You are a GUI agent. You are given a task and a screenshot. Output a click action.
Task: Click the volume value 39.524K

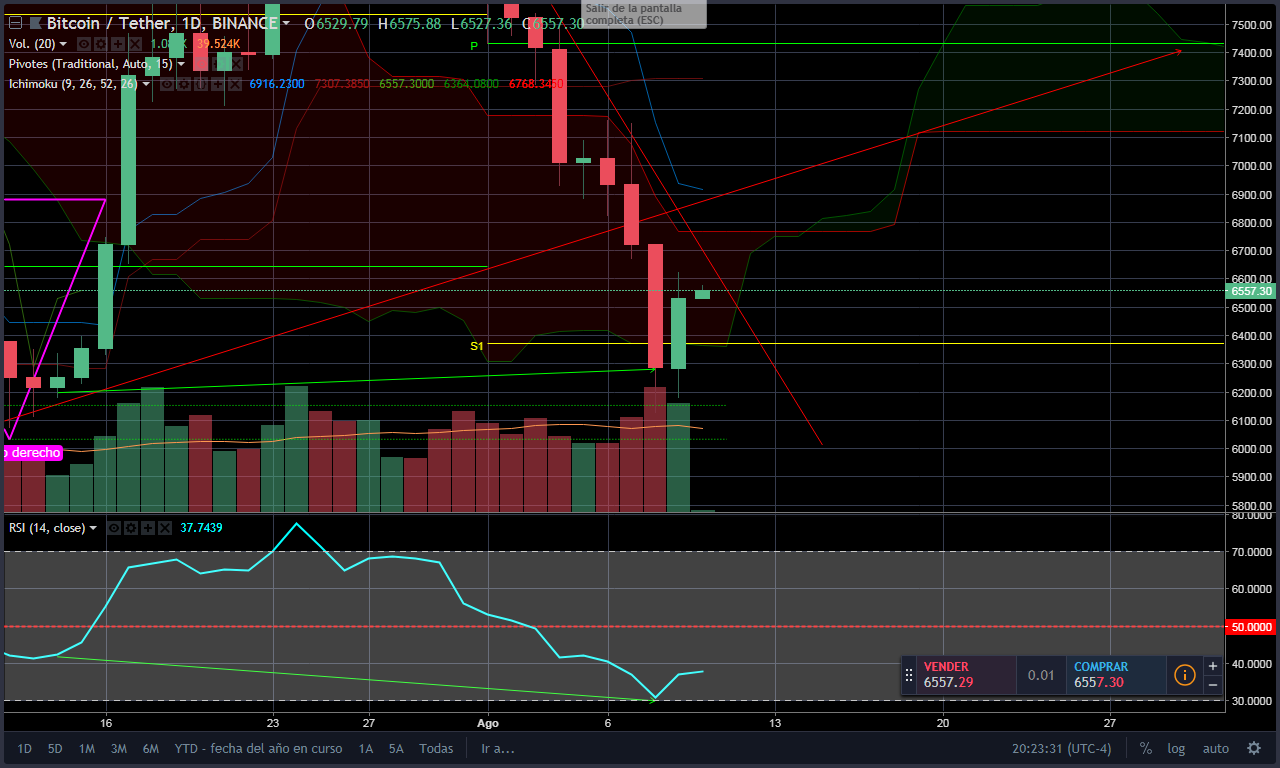point(218,44)
